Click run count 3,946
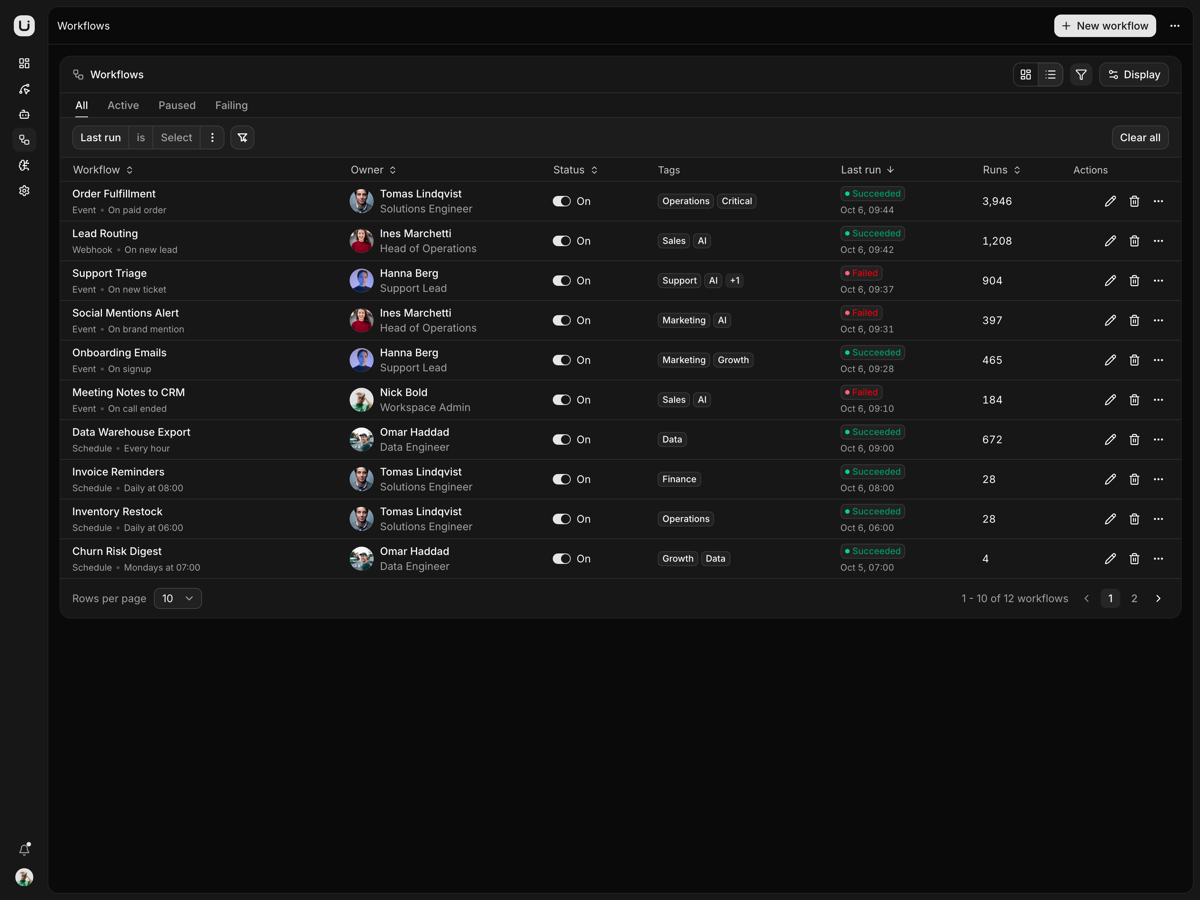1200x900 pixels. click(x=997, y=201)
